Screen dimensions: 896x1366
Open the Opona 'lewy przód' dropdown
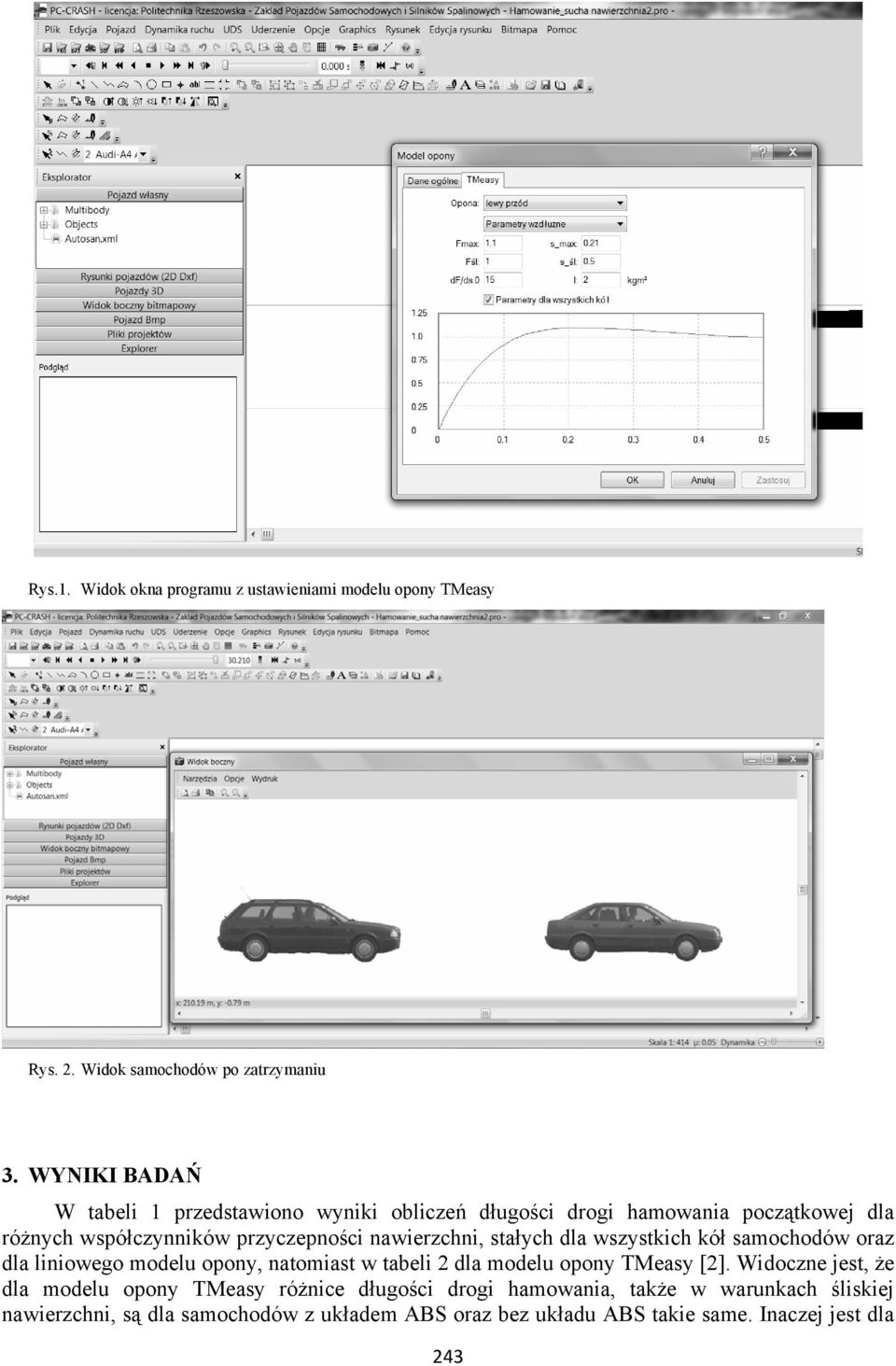tap(554, 203)
